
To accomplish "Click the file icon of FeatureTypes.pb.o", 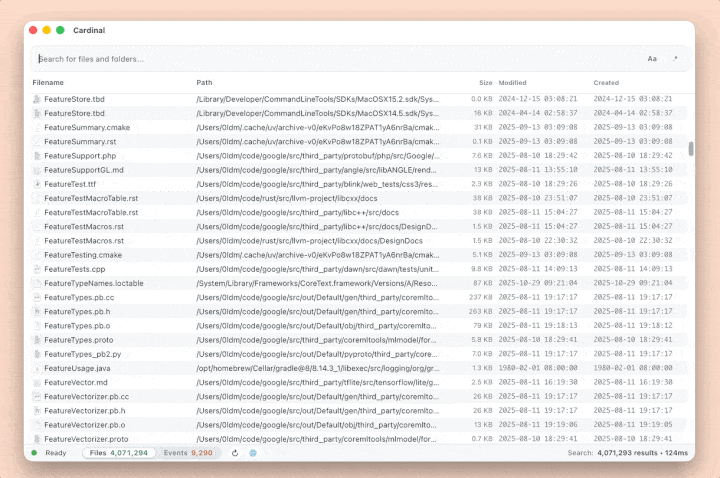I will tap(37, 326).
